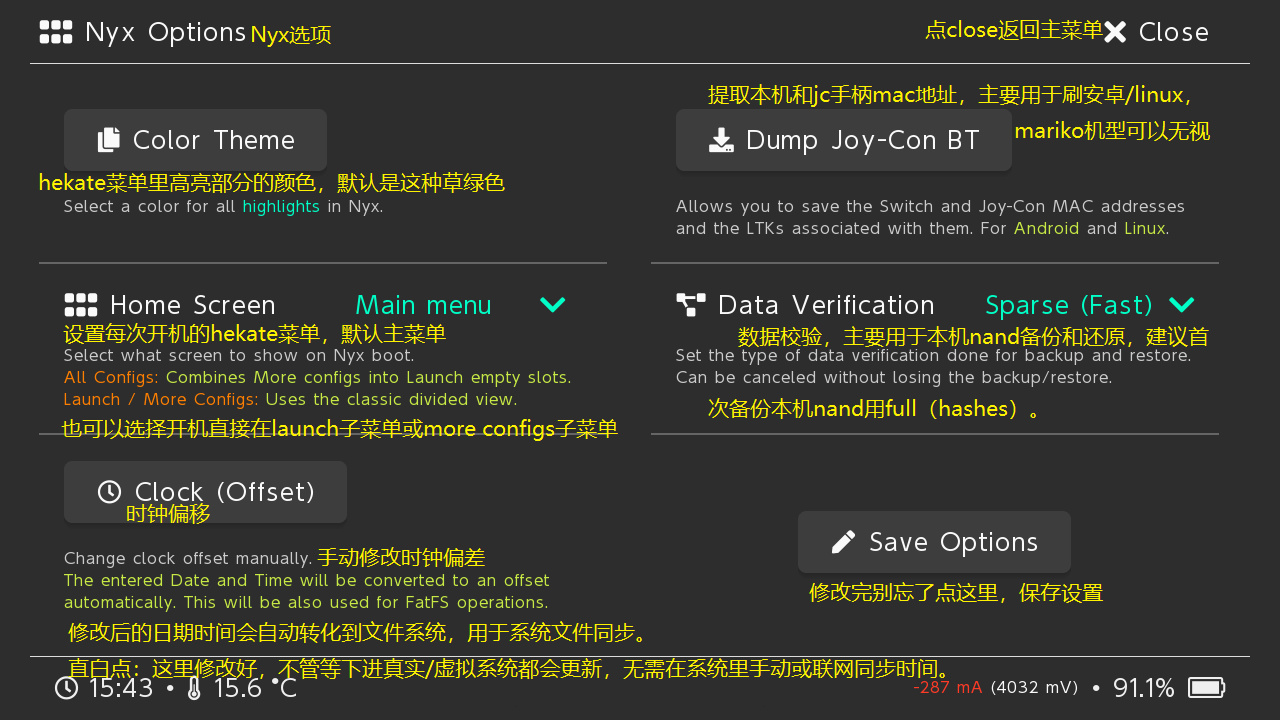1280x720 pixels.
Task: Click 'Set the type of data verification' text
Action: pyautogui.click(x=933, y=356)
